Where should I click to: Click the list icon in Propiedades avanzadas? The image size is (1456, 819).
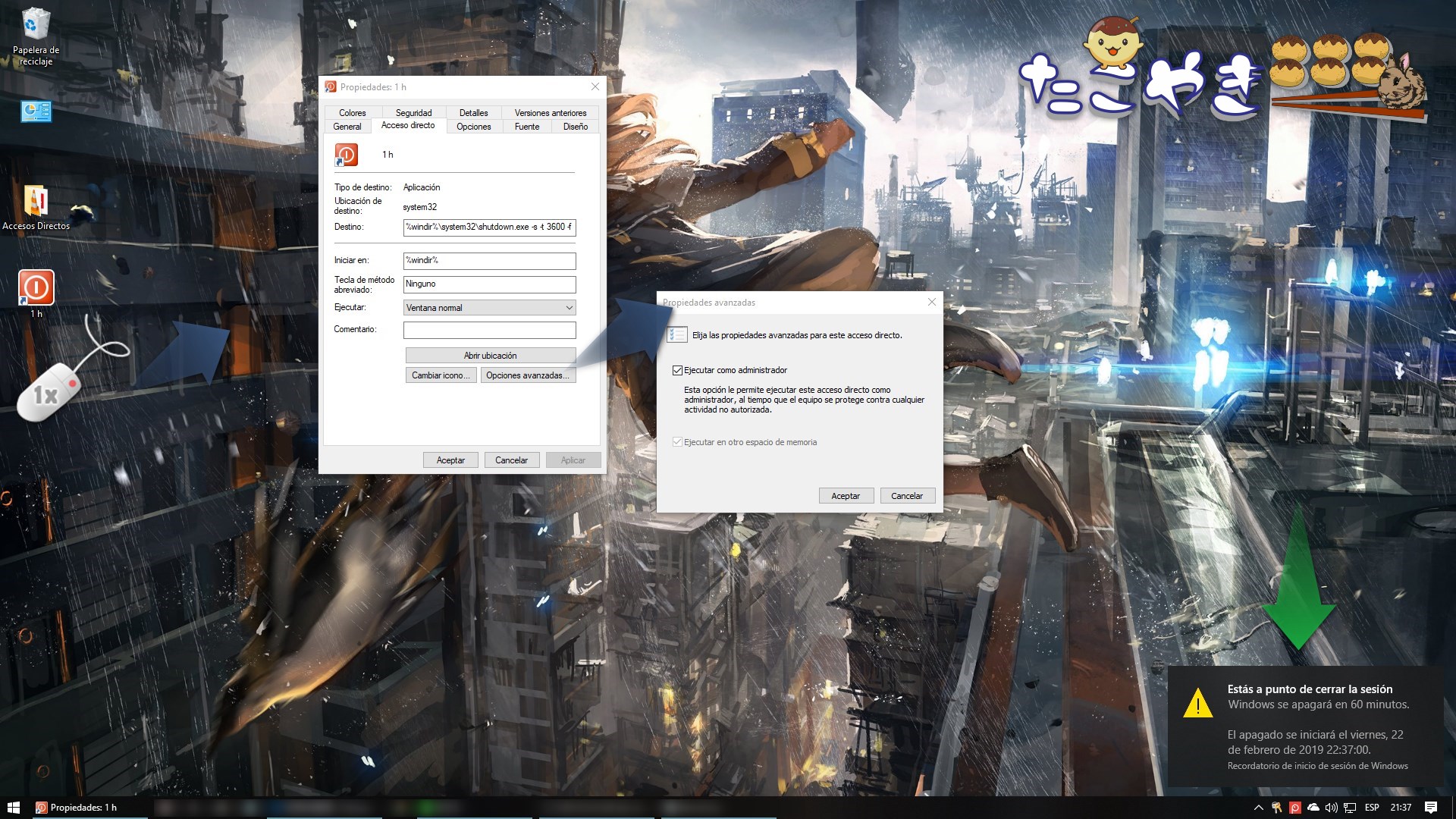pos(677,334)
